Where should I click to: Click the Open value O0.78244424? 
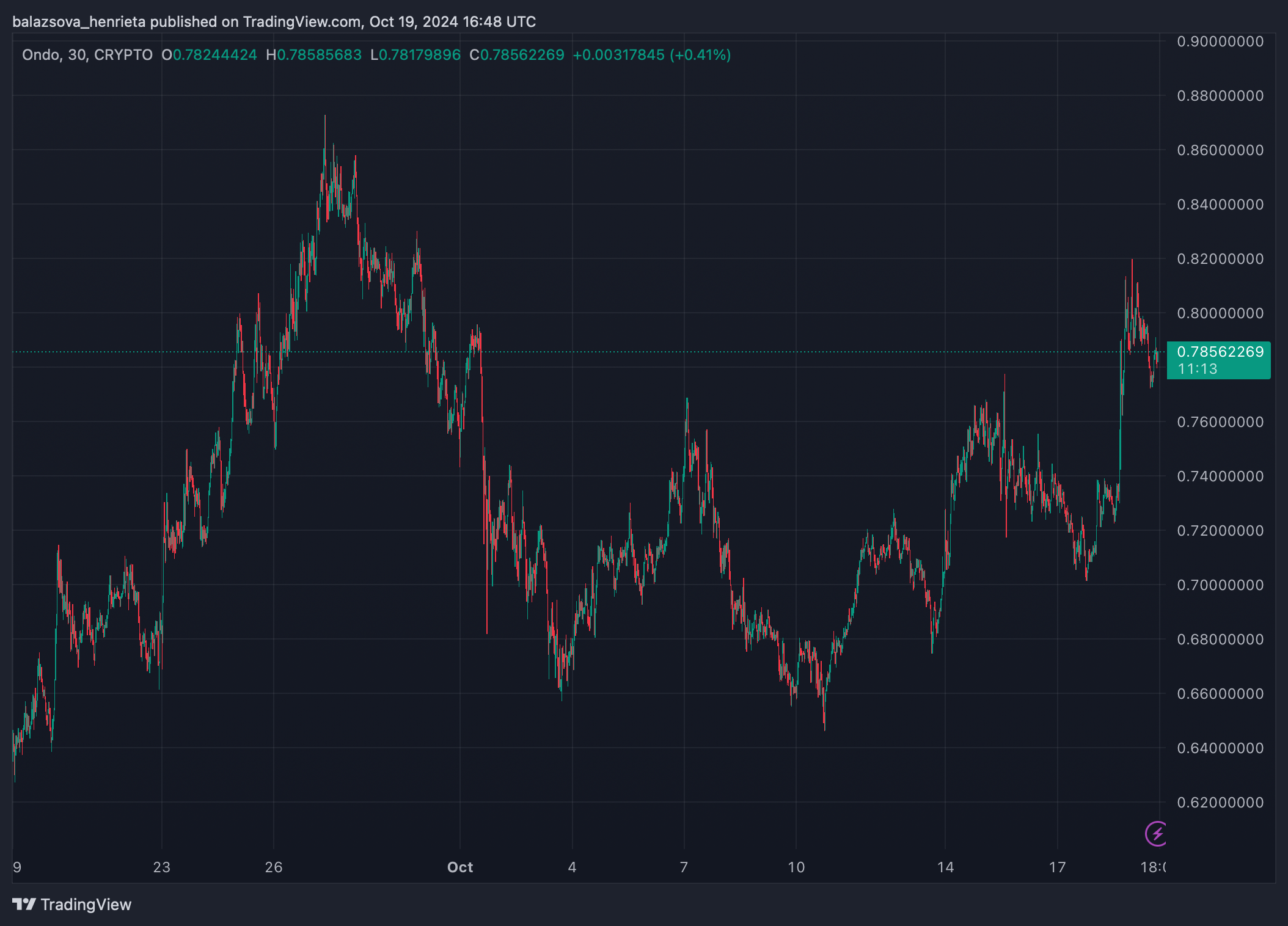coord(209,55)
